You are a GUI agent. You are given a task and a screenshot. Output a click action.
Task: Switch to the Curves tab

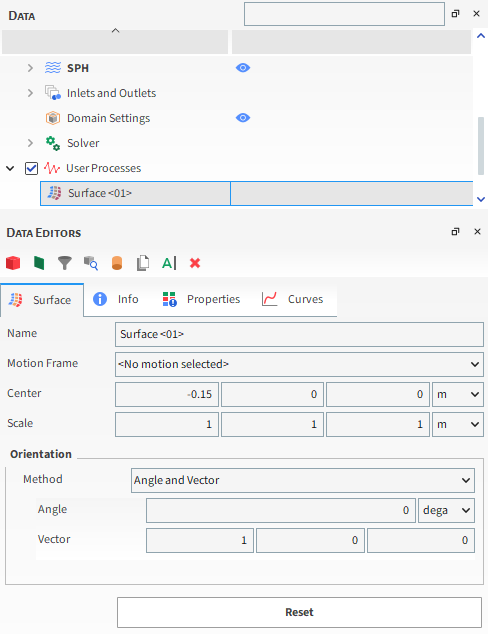[x=293, y=299]
